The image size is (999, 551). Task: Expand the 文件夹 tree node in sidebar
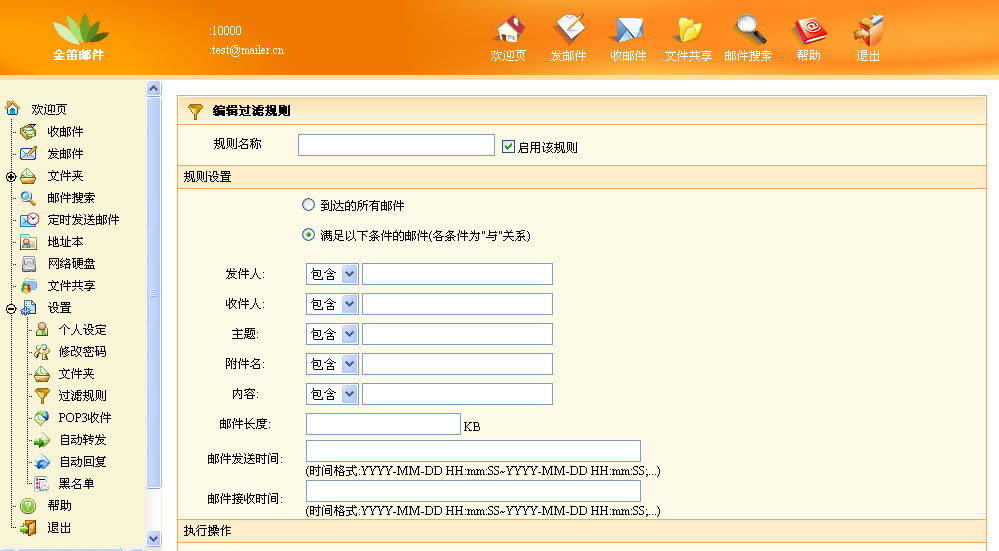(x=10, y=176)
